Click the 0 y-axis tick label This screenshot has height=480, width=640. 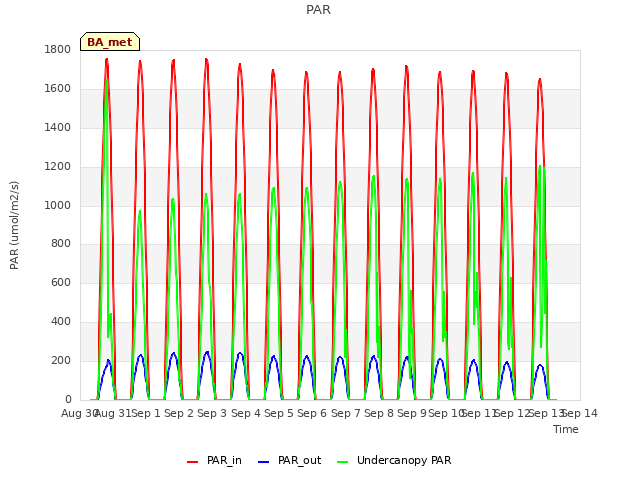68,399
